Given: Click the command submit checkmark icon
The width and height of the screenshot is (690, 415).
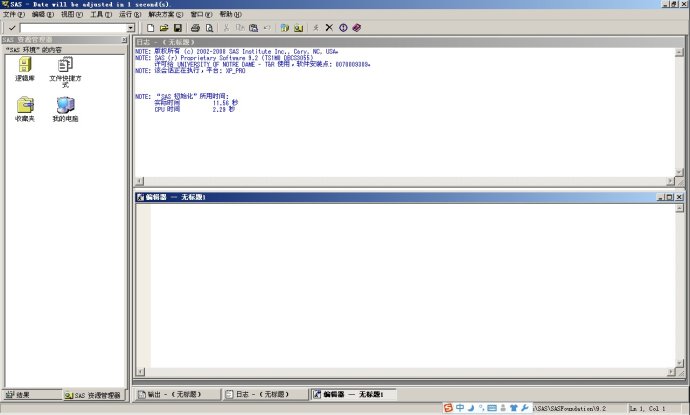Looking at the screenshot, I should (12, 28).
